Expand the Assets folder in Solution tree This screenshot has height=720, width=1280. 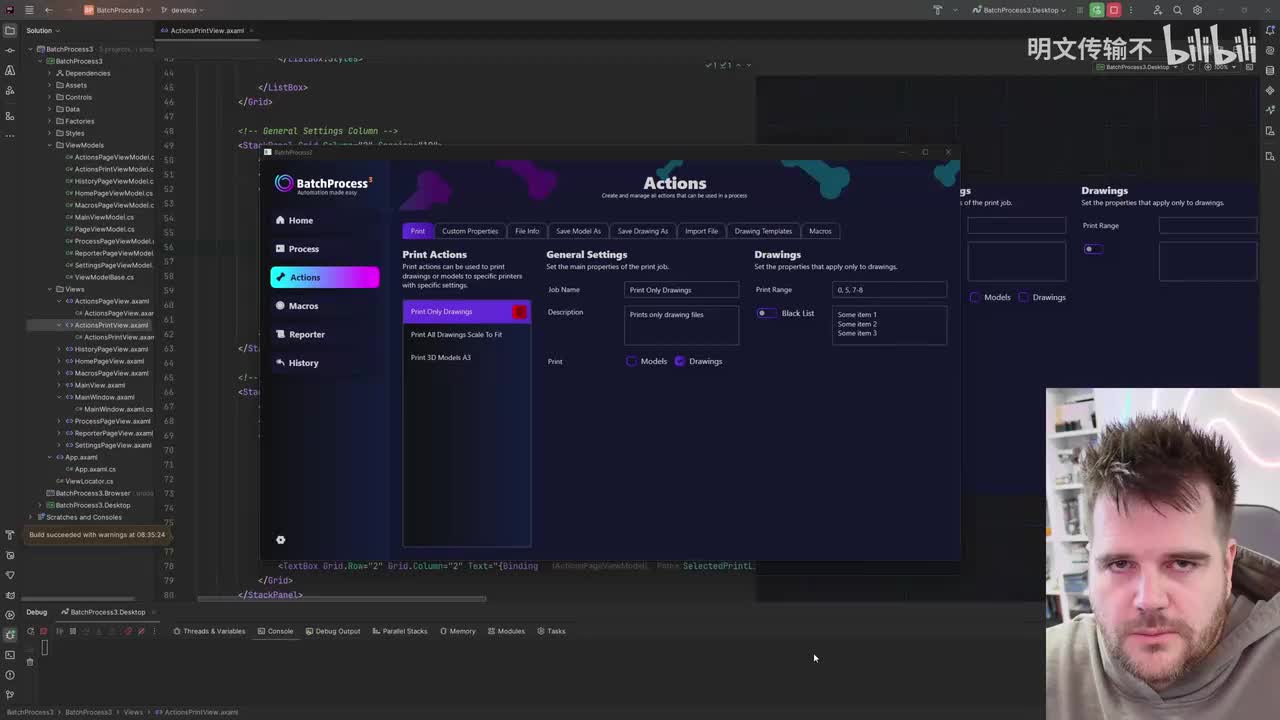(x=49, y=85)
